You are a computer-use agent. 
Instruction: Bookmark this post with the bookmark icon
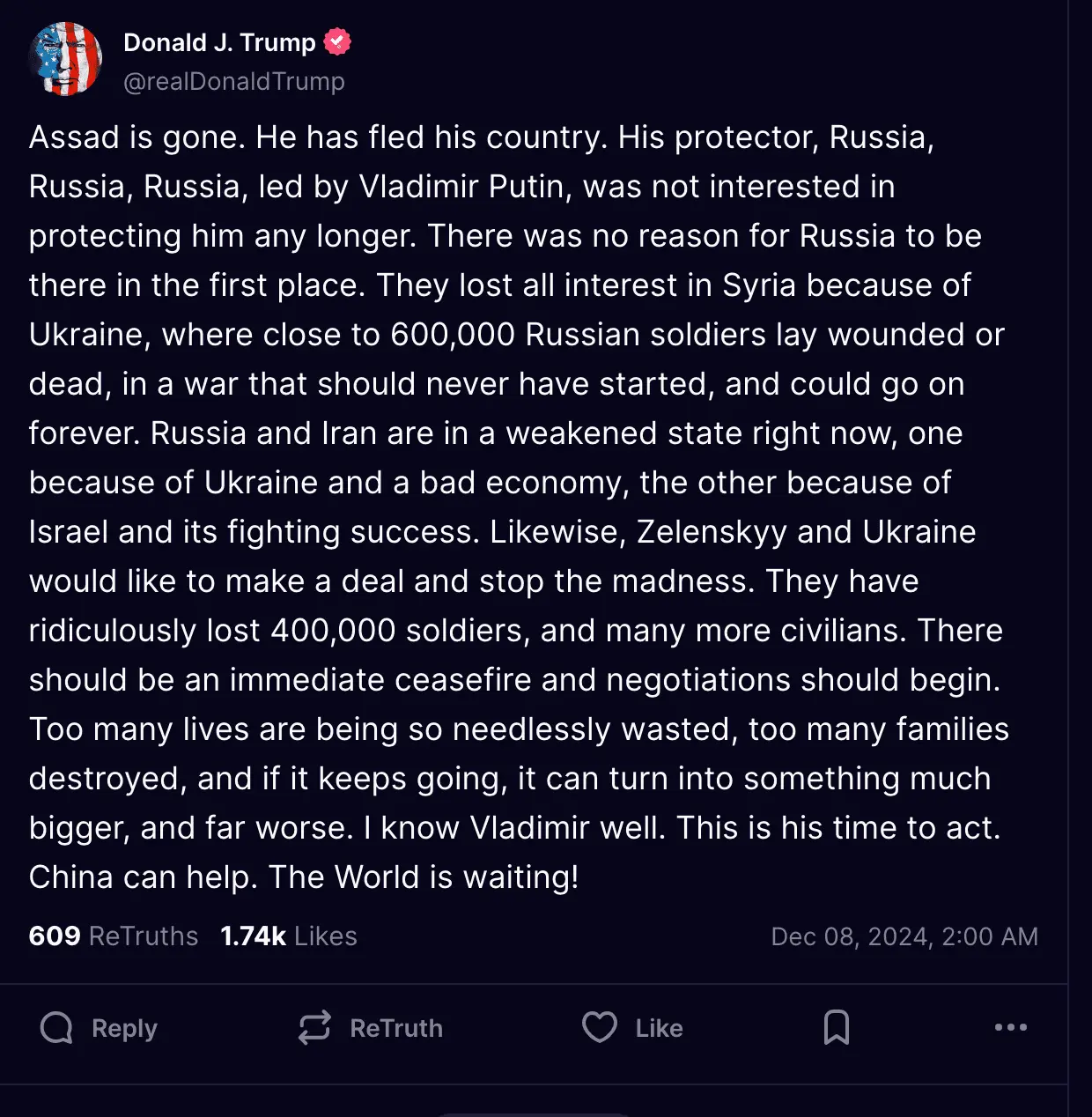(x=836, y=1027)
